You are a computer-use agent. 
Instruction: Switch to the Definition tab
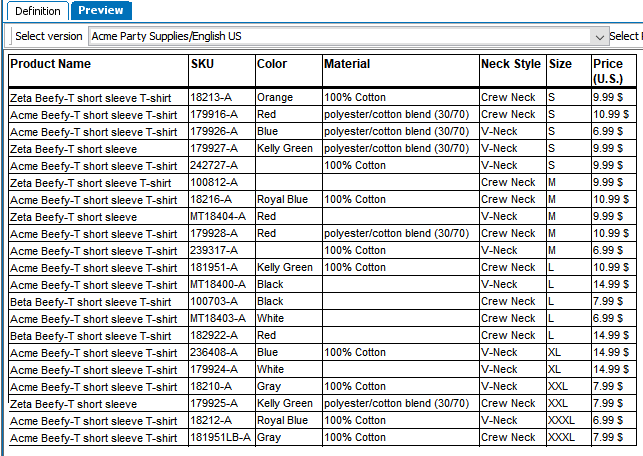[37, 11]
